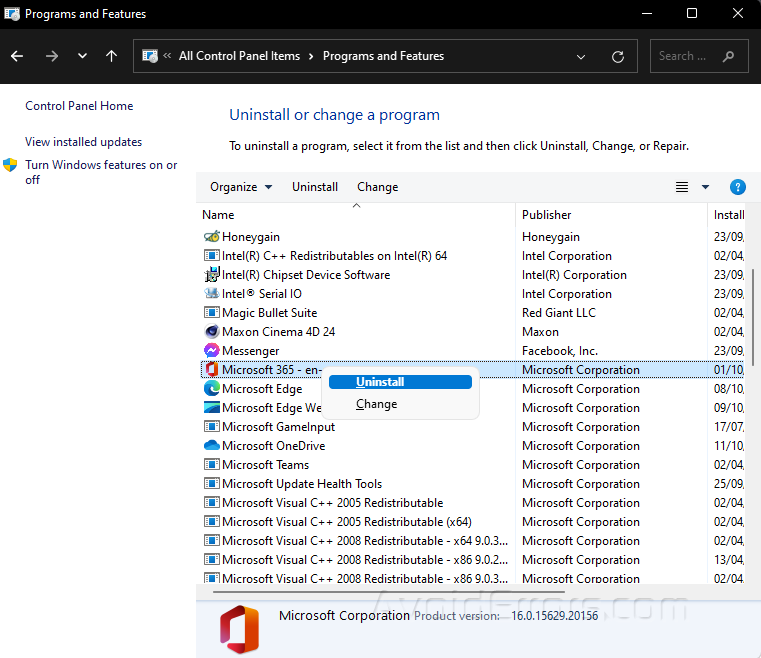Click the refresh button in address bar
The height and width of the screenshot is (658, 761).
coord(618,57)
